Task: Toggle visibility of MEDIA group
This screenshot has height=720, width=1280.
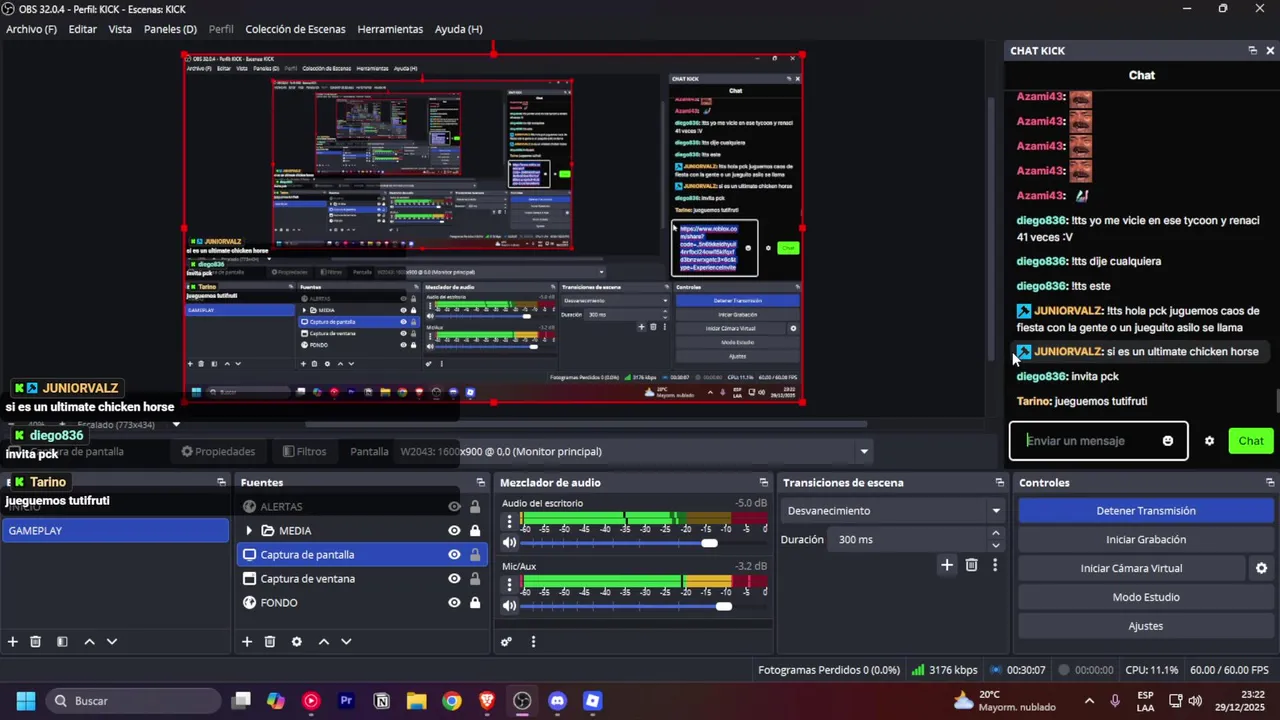Action: [x=454, y=531]
